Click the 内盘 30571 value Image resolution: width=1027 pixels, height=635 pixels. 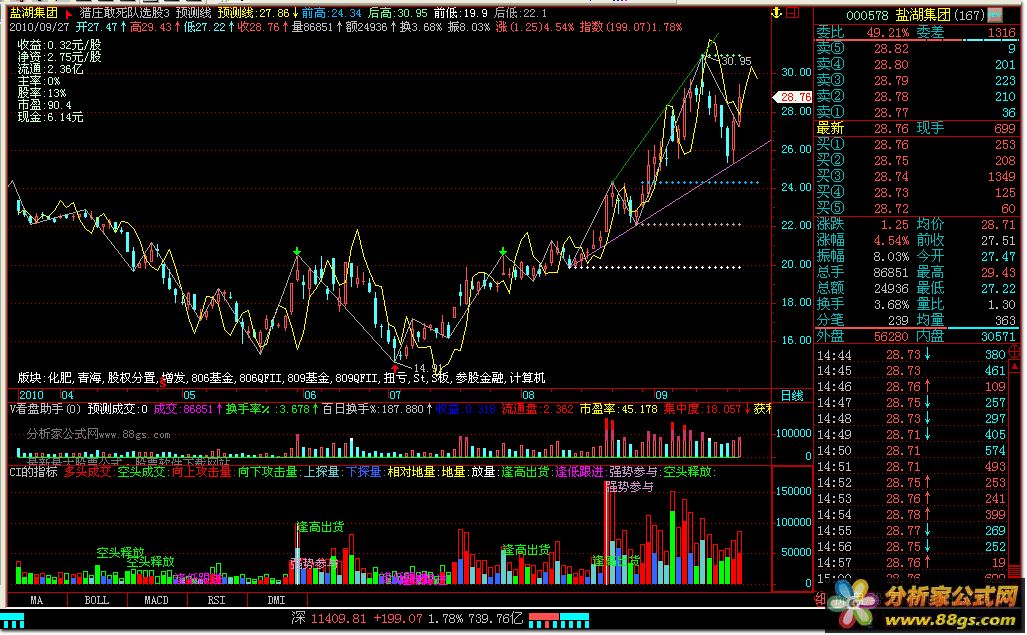998,336
